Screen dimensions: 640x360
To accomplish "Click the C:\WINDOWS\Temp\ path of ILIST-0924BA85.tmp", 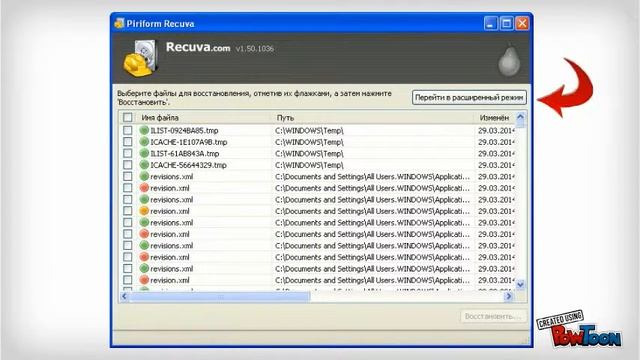I will click(309, 131).
